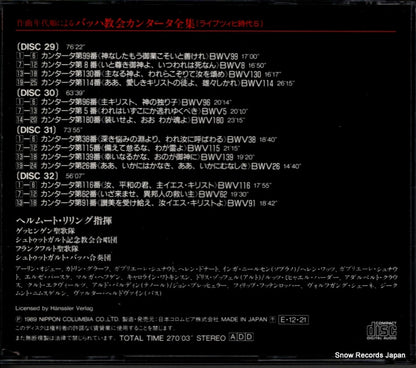
Task: Click the 1989 NIPPON COLUMBIA CO.,LTD. text
Action: pyautogui.click(x=71, y=319)
